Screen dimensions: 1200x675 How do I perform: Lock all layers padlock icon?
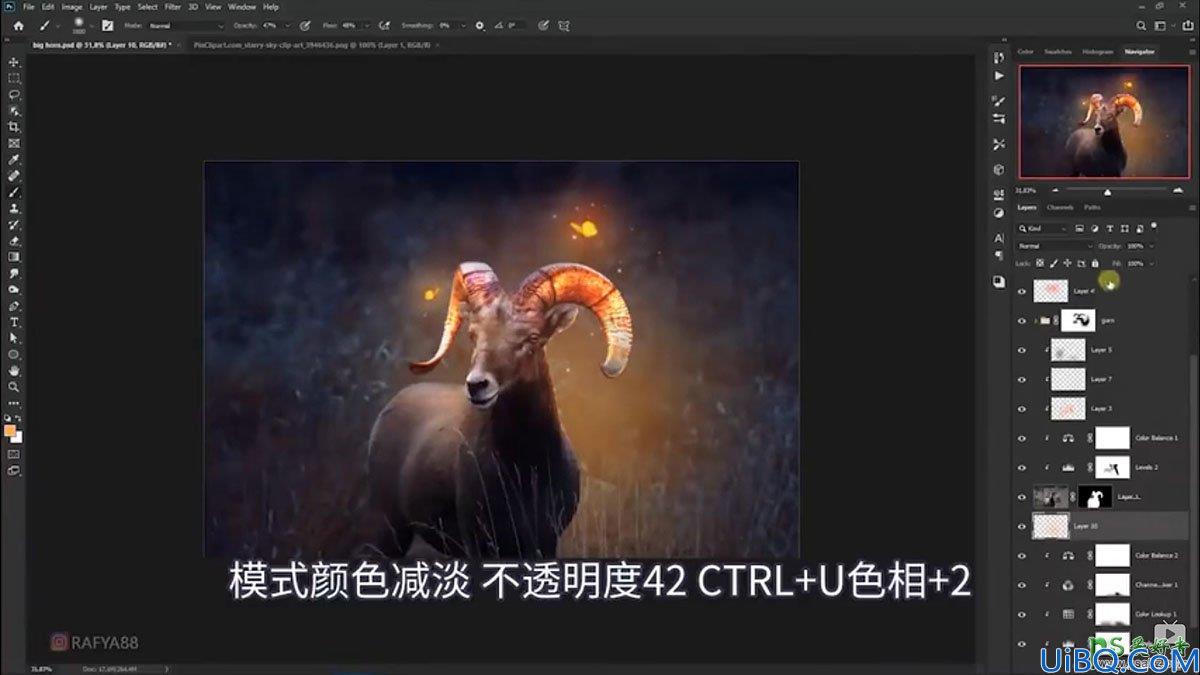[x=1095, y=263]
